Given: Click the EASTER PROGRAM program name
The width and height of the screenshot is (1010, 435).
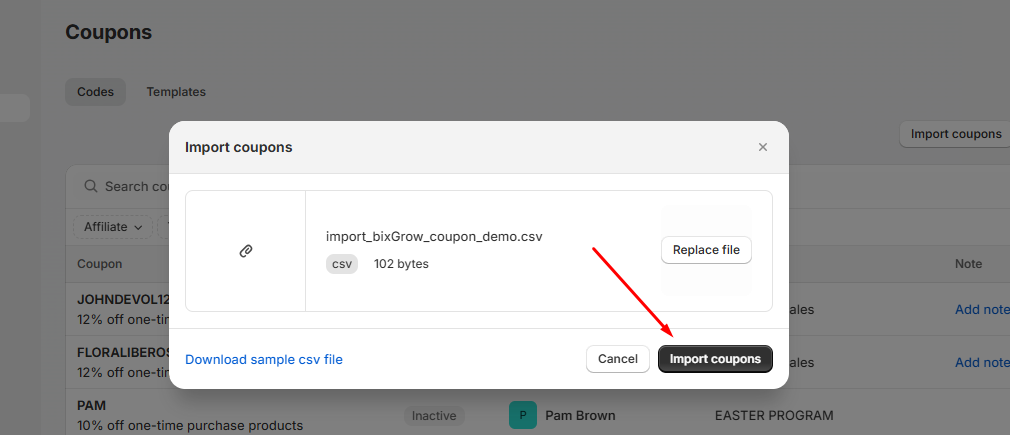Looking at the screenshot, I should tap(773, 415).
